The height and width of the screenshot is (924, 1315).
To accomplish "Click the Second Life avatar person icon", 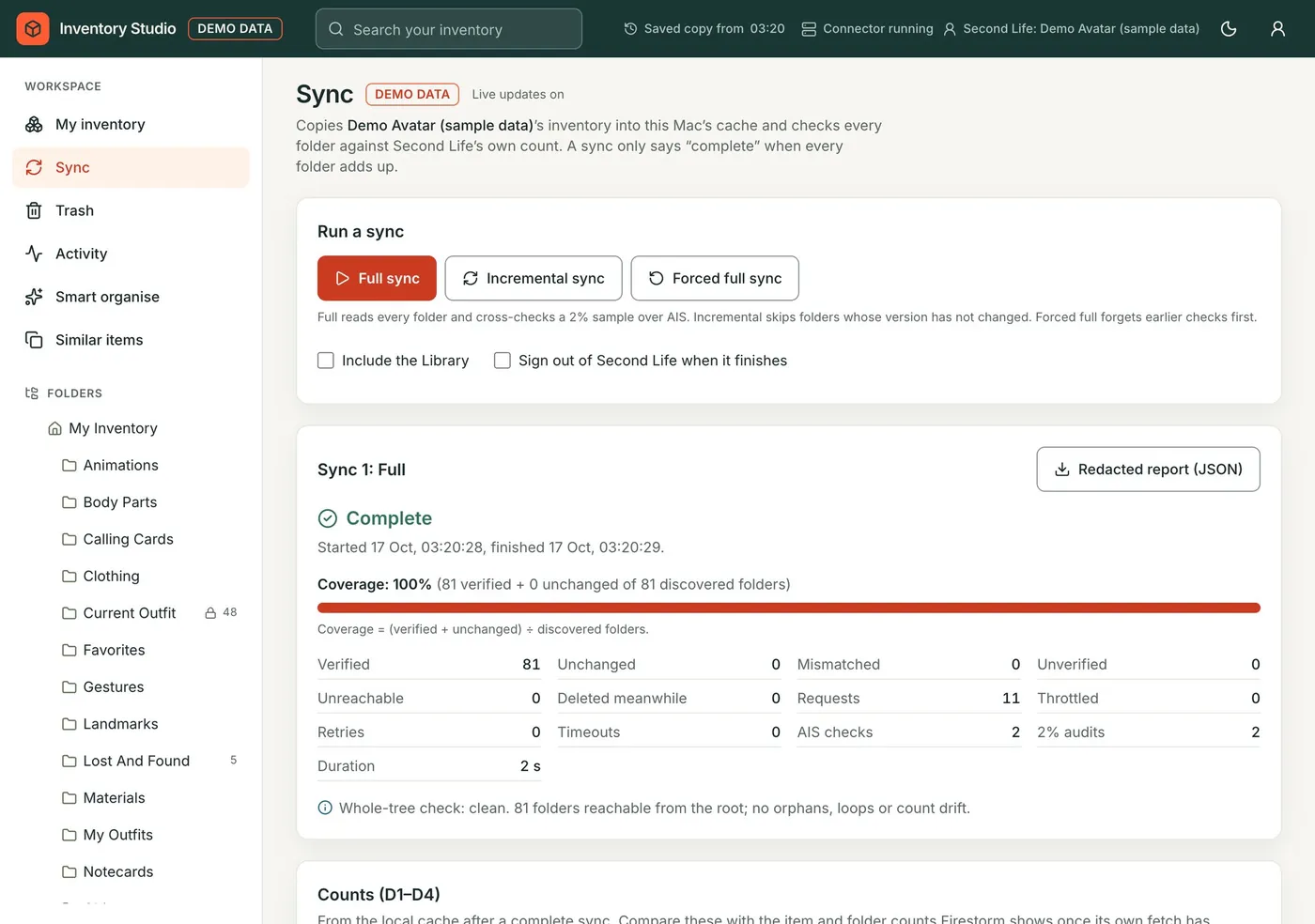I will click(x=950, y=29).
